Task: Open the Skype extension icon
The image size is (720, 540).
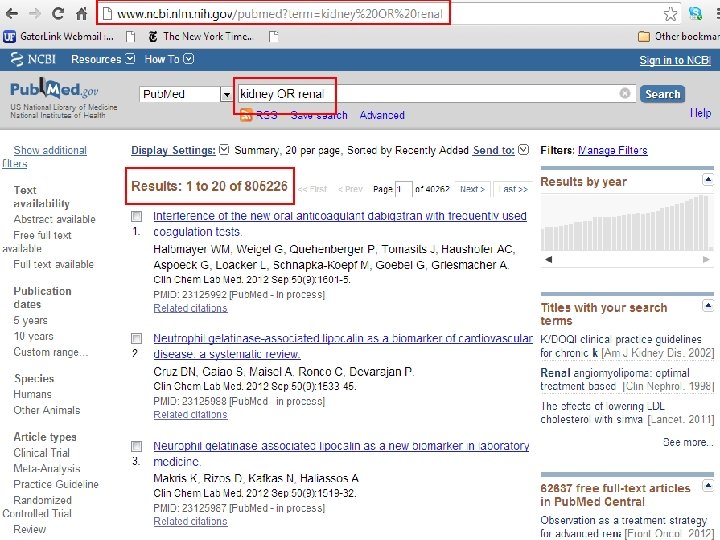Action: (x=695, y=13)
